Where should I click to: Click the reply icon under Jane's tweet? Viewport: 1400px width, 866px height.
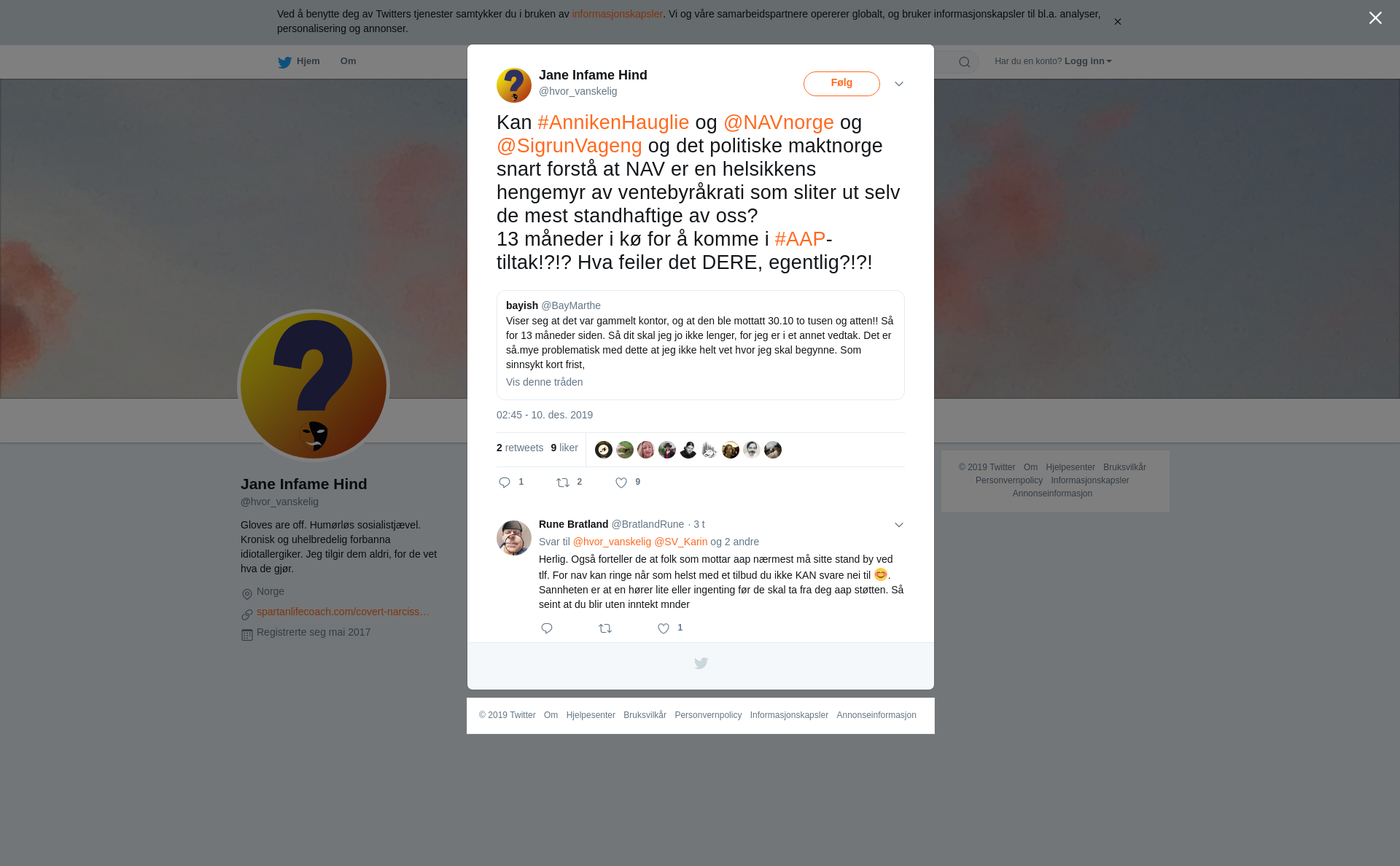[505, 483]
